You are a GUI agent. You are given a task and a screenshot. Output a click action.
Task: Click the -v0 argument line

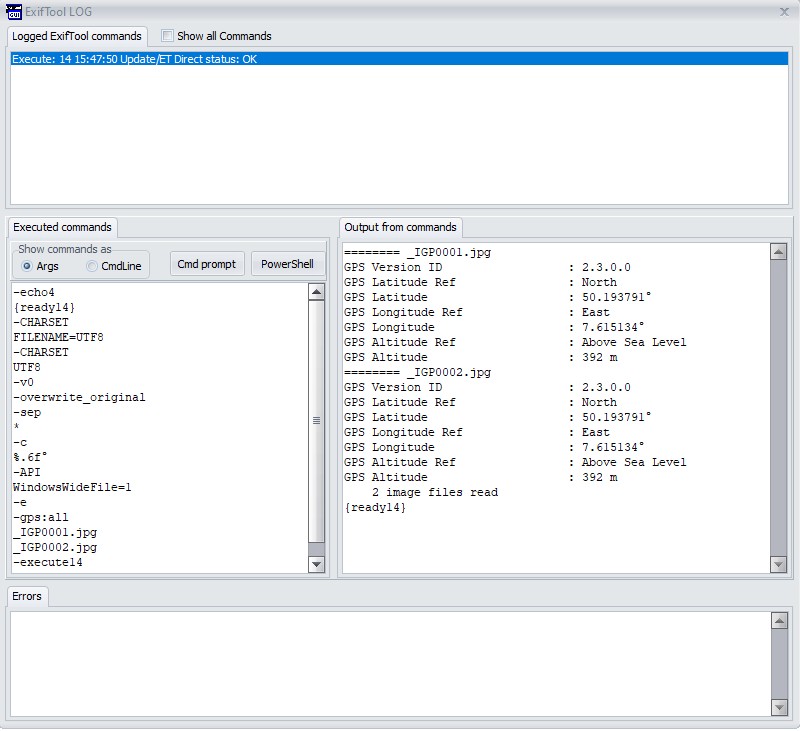[23, 382]
